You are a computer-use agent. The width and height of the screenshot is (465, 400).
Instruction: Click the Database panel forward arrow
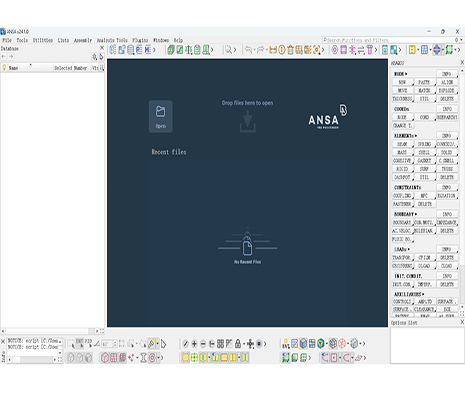coord(11,57)
